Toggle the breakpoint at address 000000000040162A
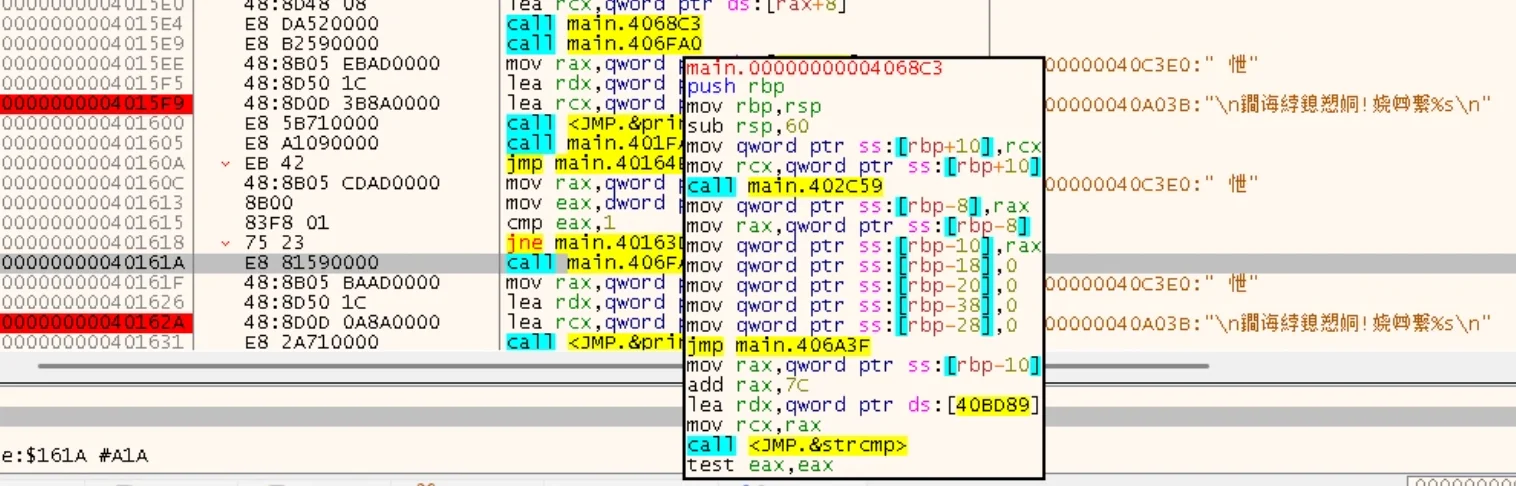1516x486 pixels. [96, 322]
